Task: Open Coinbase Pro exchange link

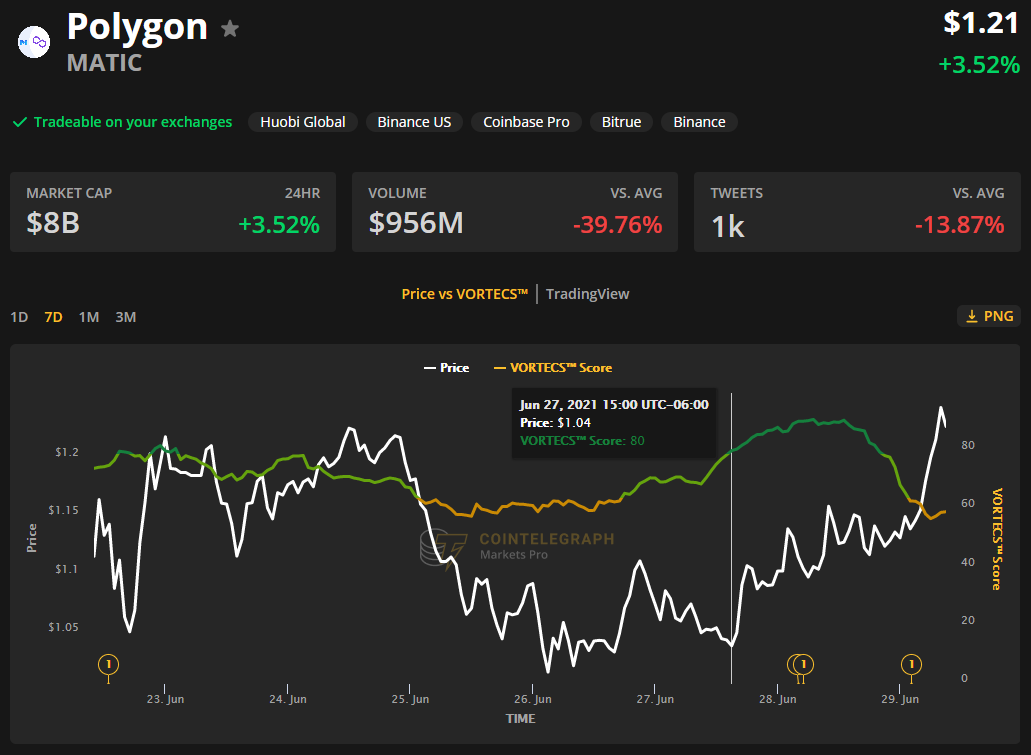Action: click(x=526, y=122)
